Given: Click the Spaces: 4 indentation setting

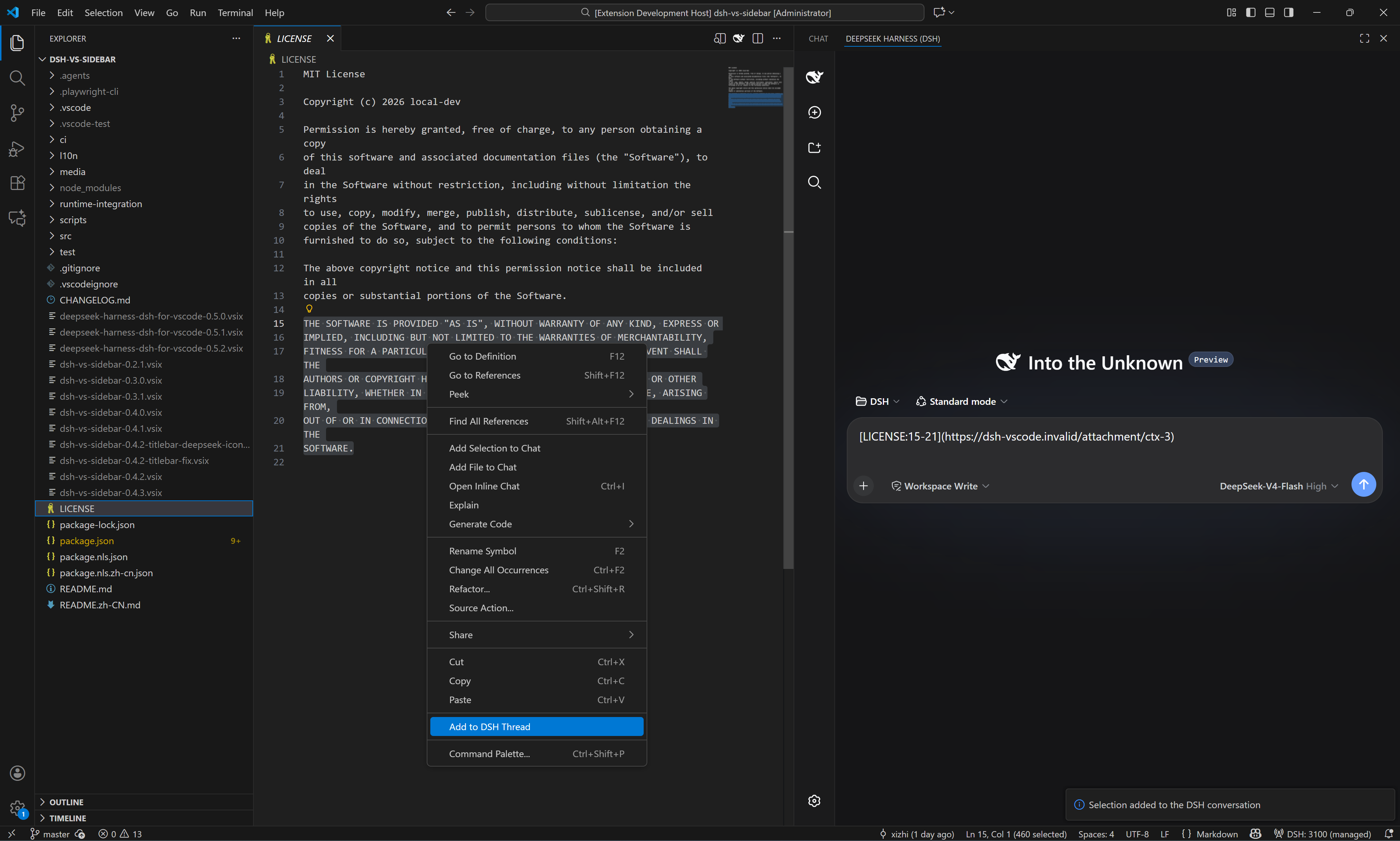Looking at the screenshot, I should (1096, 834).
